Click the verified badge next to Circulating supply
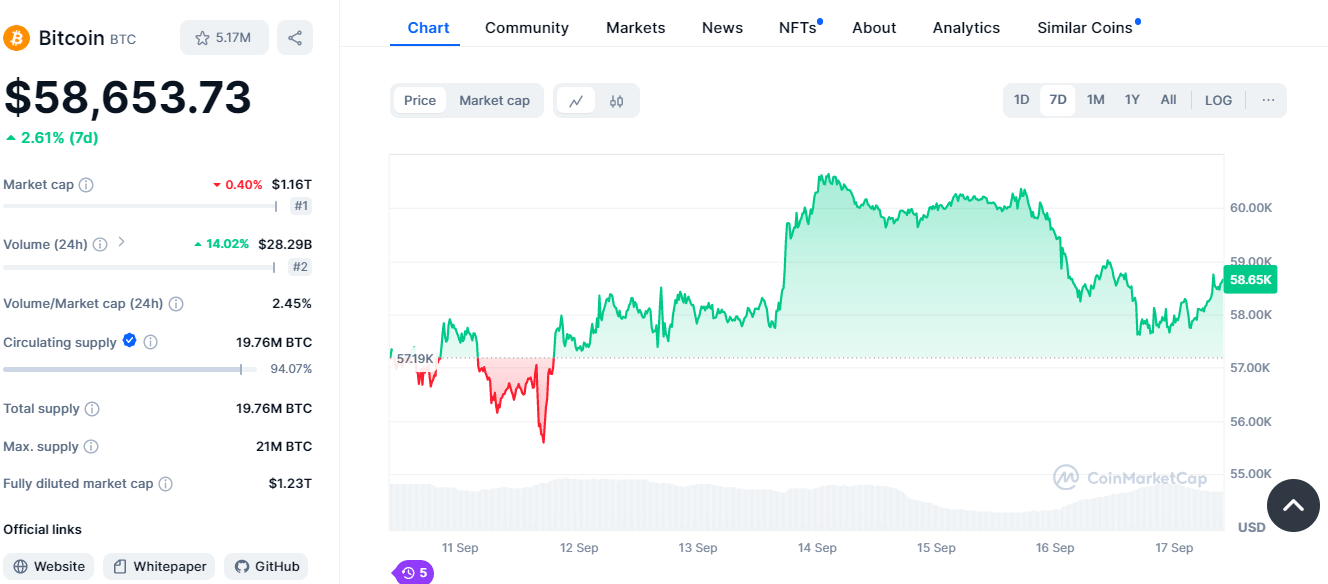The width and height of the screenshot is (1328, 584). coord(129,341)
